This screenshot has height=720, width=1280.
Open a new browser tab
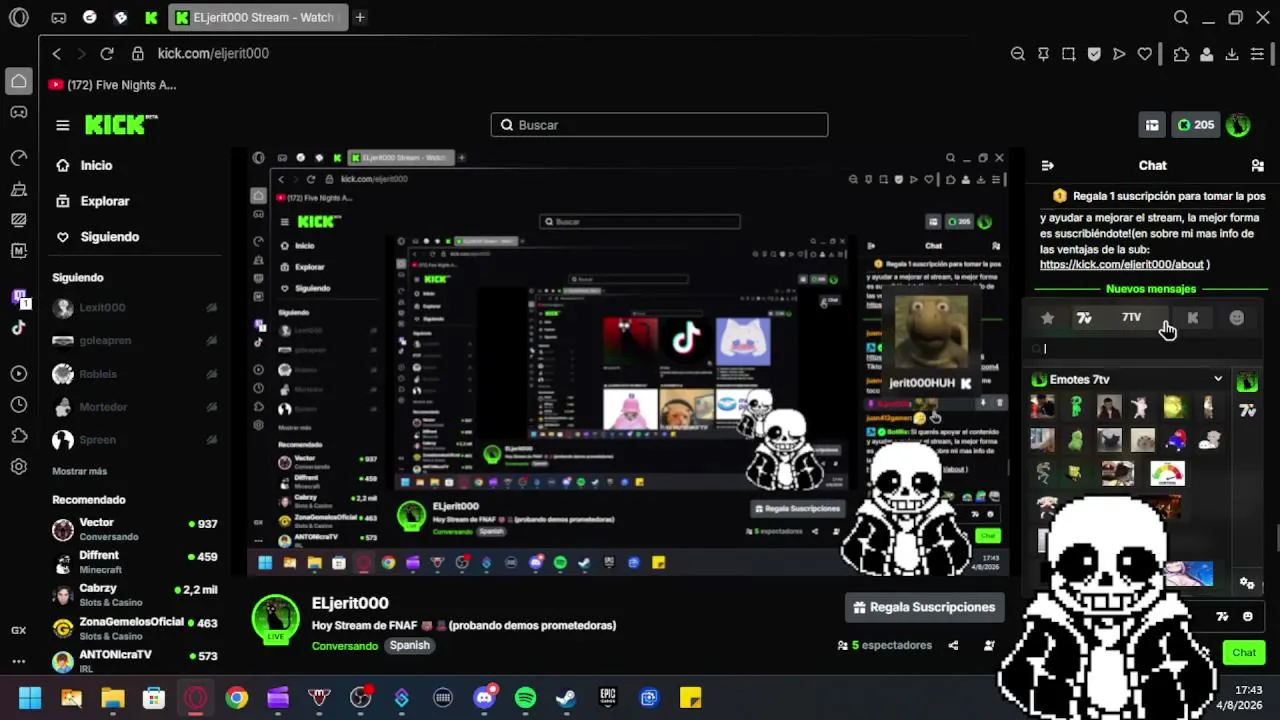click(360, 17)
